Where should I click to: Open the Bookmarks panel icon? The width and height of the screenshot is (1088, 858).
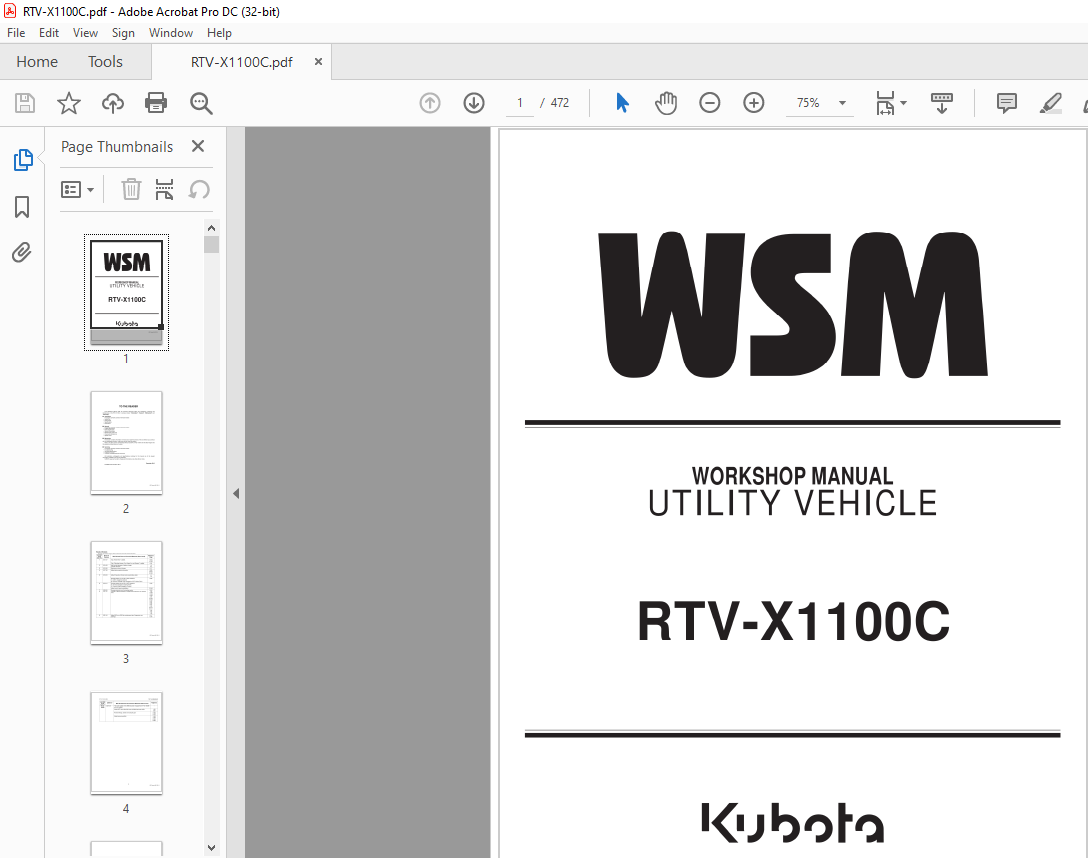click(x=22, y=207)
